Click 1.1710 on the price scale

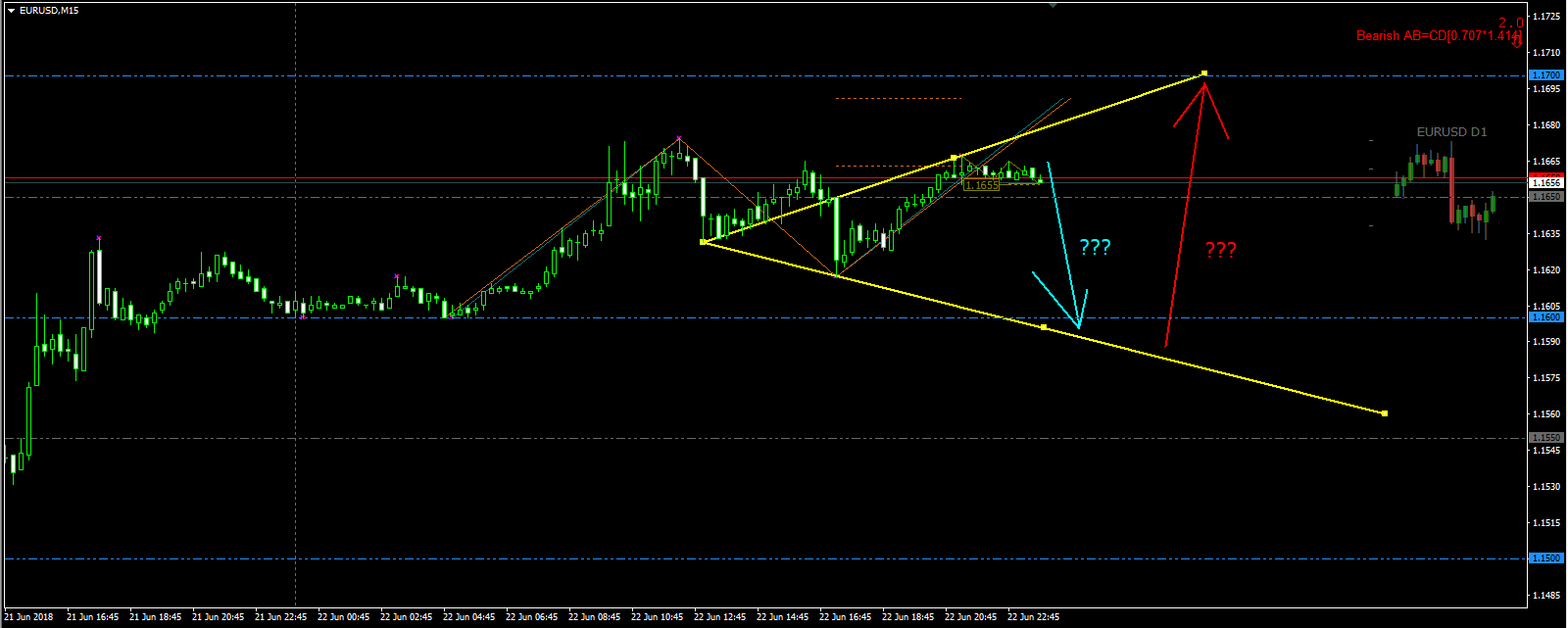[x=1547, y=53]
